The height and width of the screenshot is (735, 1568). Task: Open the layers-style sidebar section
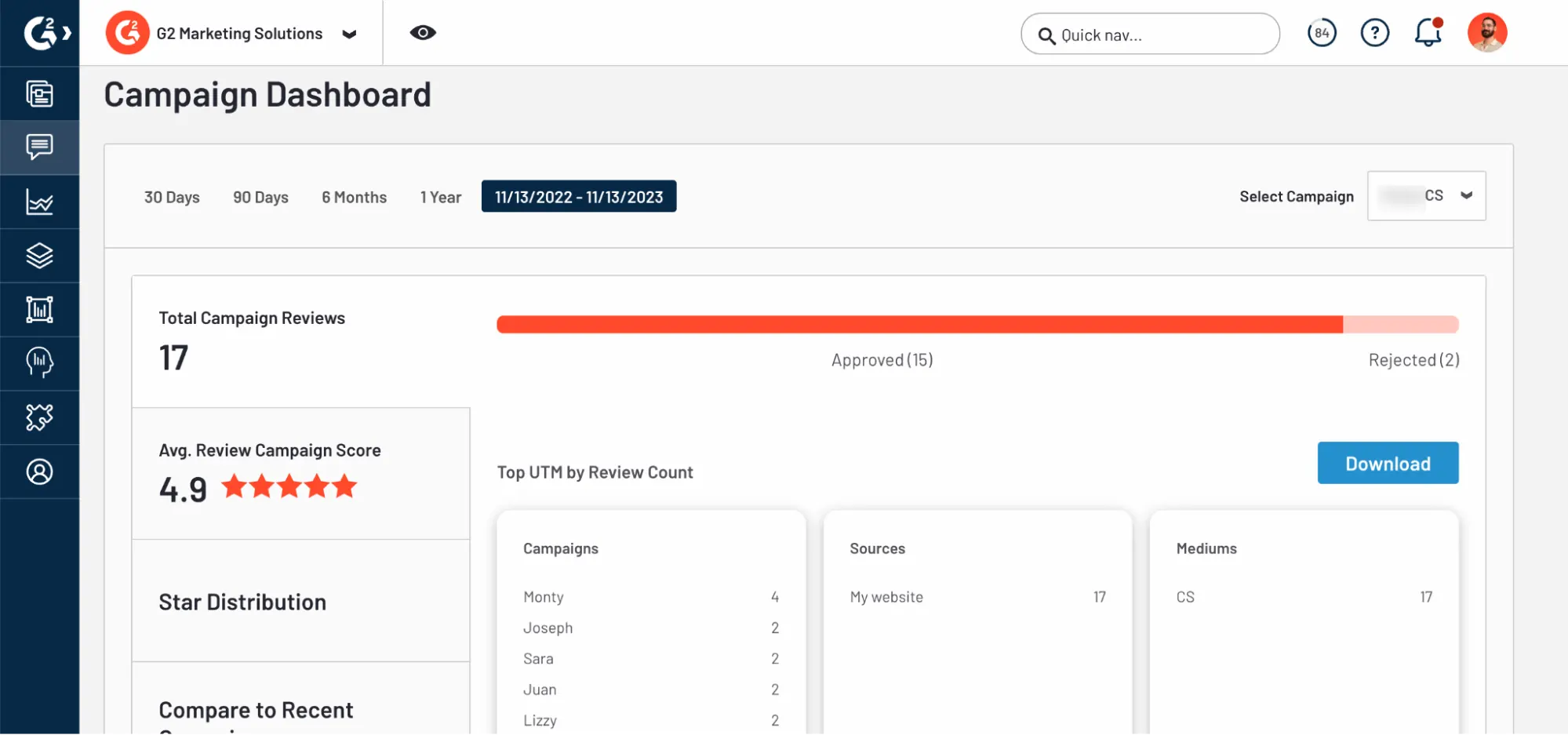(x=40, y=255)
